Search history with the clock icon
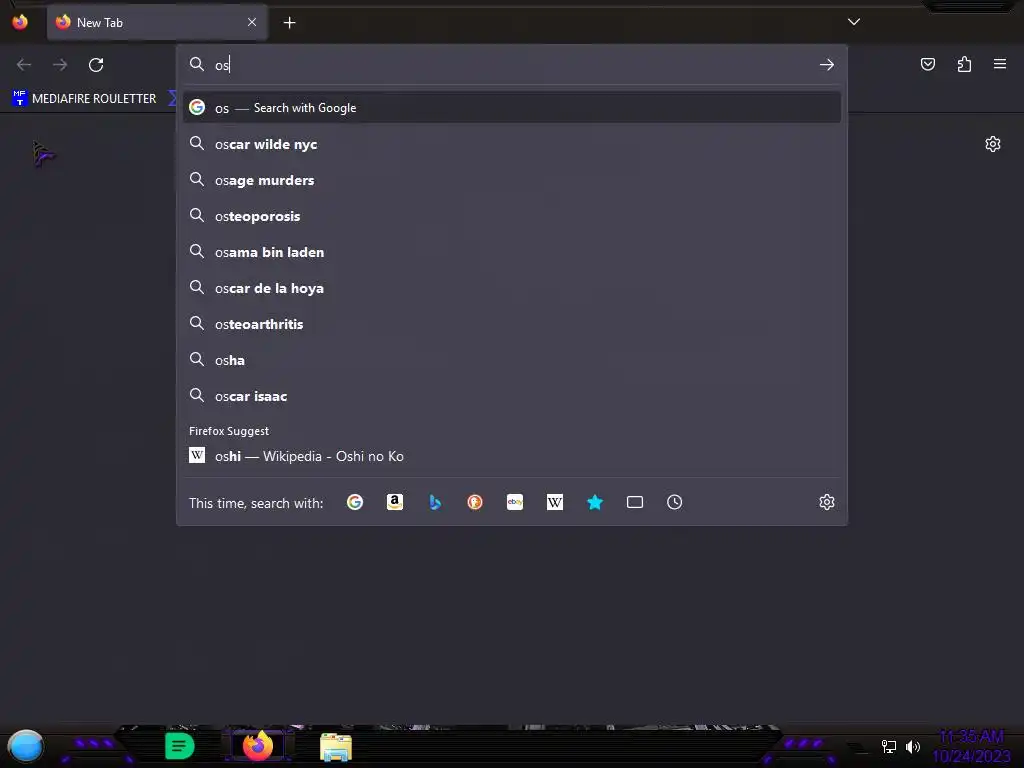 point(675,502)
